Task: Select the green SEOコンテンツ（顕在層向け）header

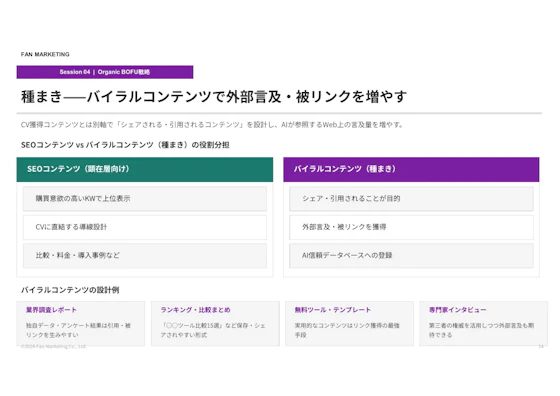Action: 145,169
